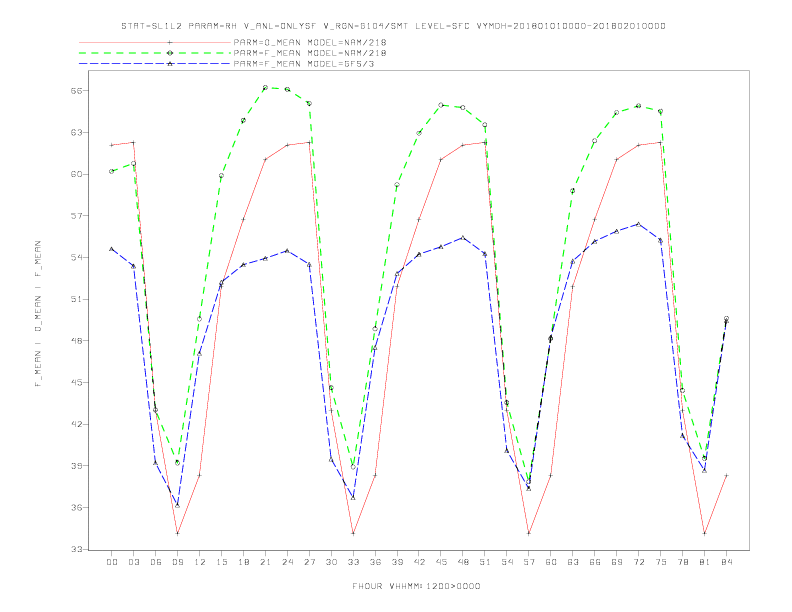
Task: Click the x-axis title FHOUR VHHMM
Action: 416,586
